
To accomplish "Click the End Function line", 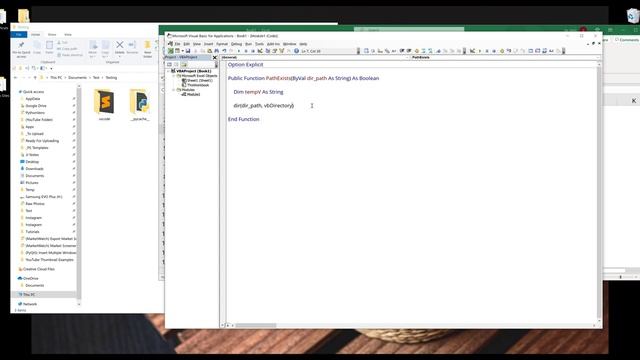I will pos(244,119).
